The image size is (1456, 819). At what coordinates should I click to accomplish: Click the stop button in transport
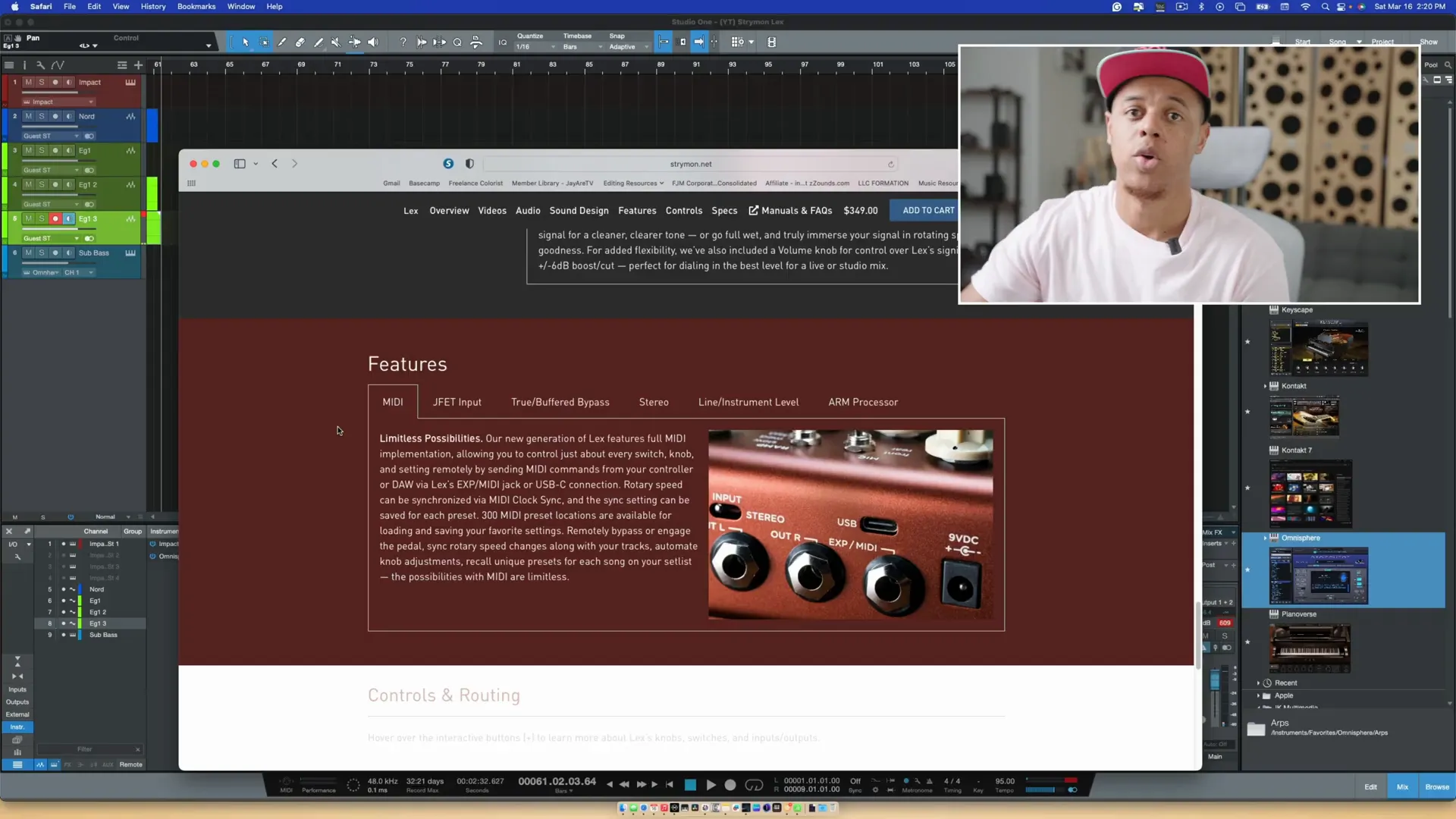pos(690,785)
